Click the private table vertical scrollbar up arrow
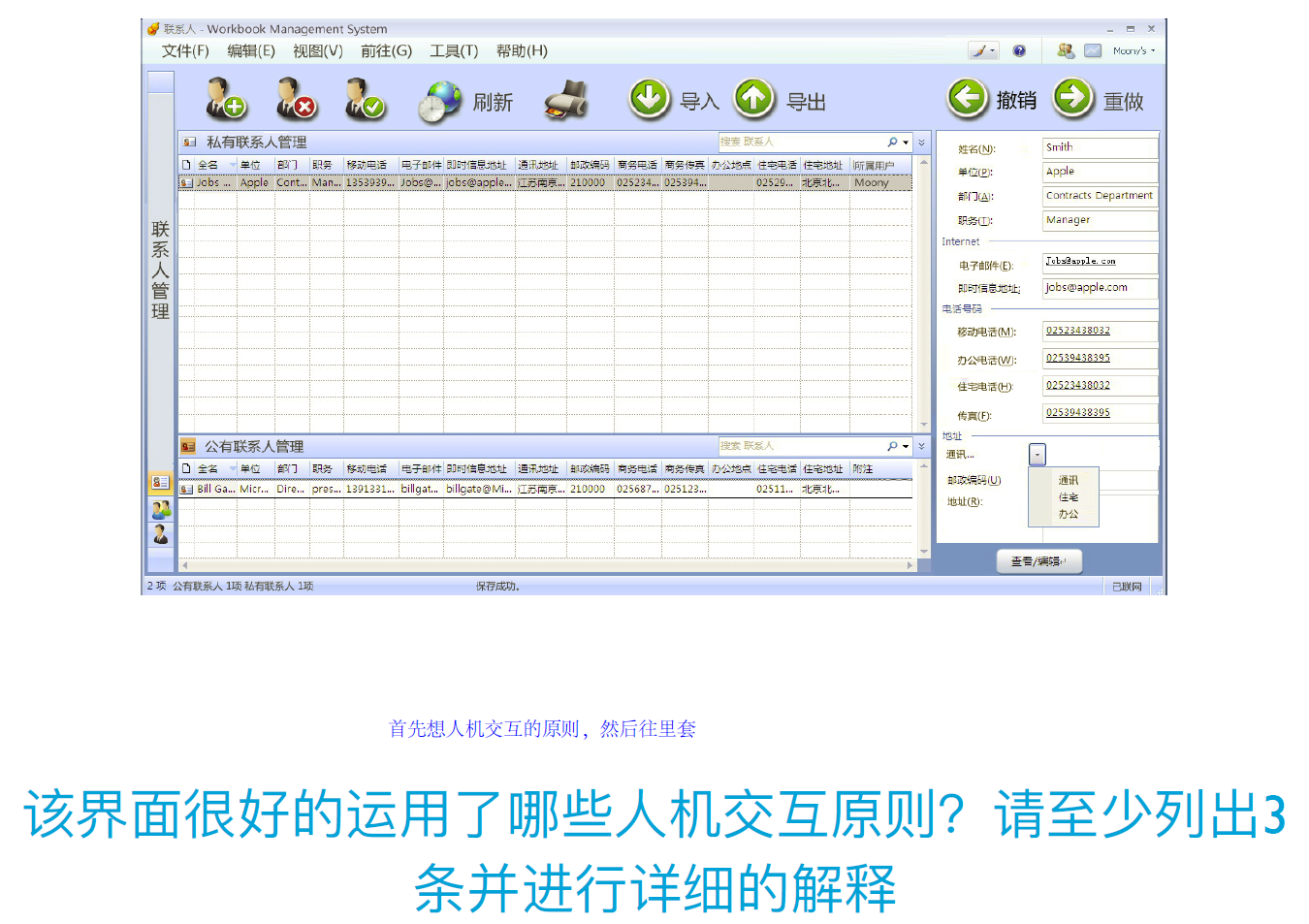This screenshot has width=1309, height=924. click(924, 162)
